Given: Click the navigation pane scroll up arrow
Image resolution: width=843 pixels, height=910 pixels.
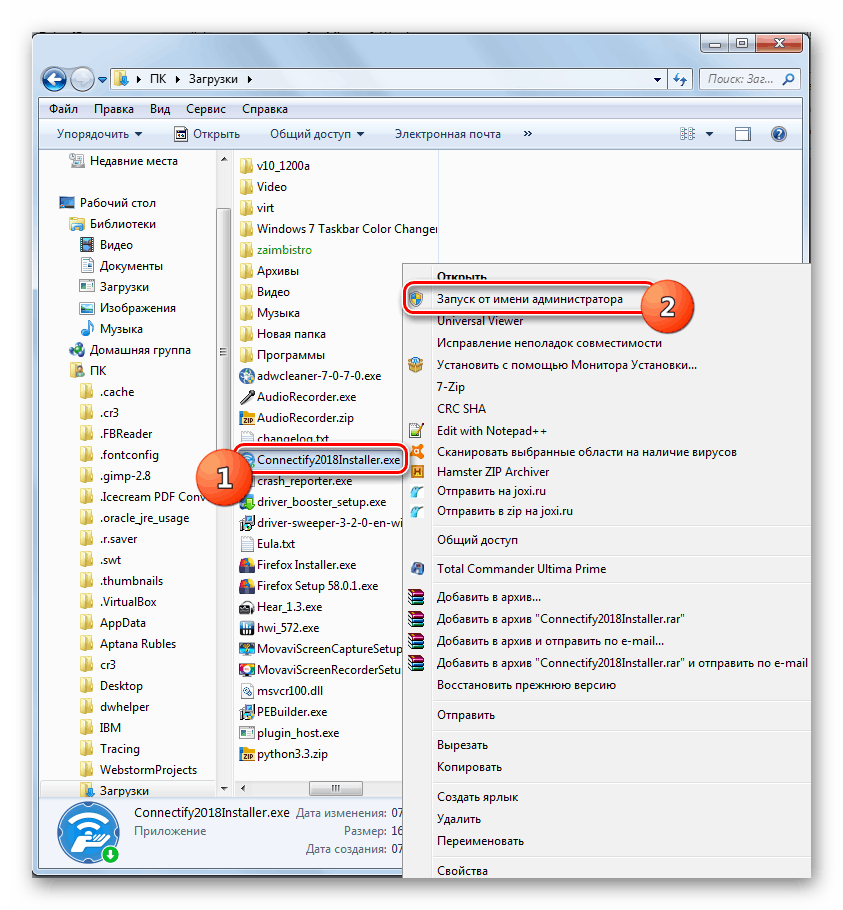Looking at the screenshot, I should click(x=224, y=159).
